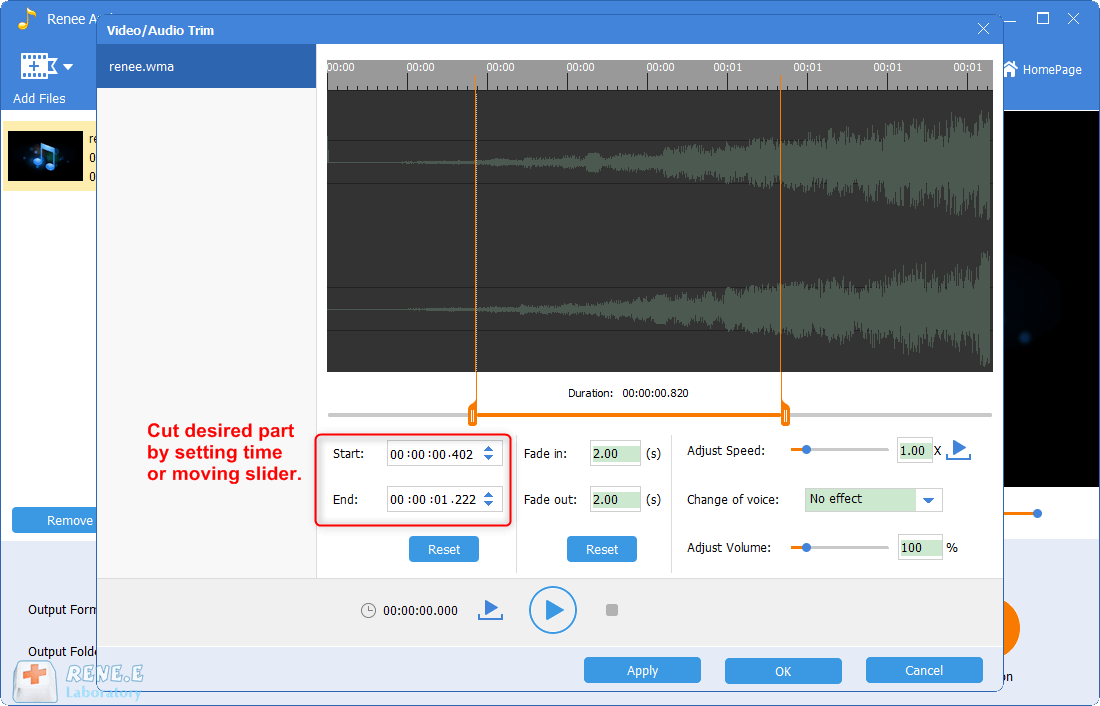Click the main window volume slider knob
The width and height of the screenshot is (1100, 706).
pos(1038,514)
